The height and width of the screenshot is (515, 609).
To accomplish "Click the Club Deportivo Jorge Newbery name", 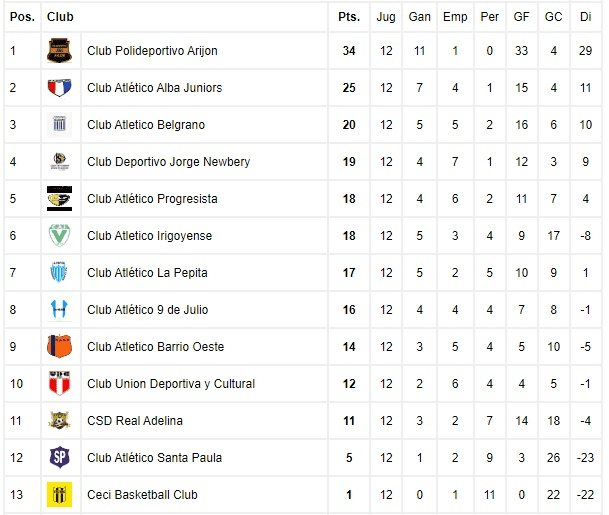I will tap(169, 162).
